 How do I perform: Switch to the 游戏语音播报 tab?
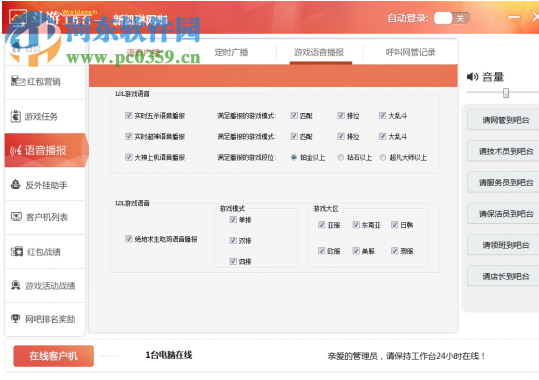point(319,52)
